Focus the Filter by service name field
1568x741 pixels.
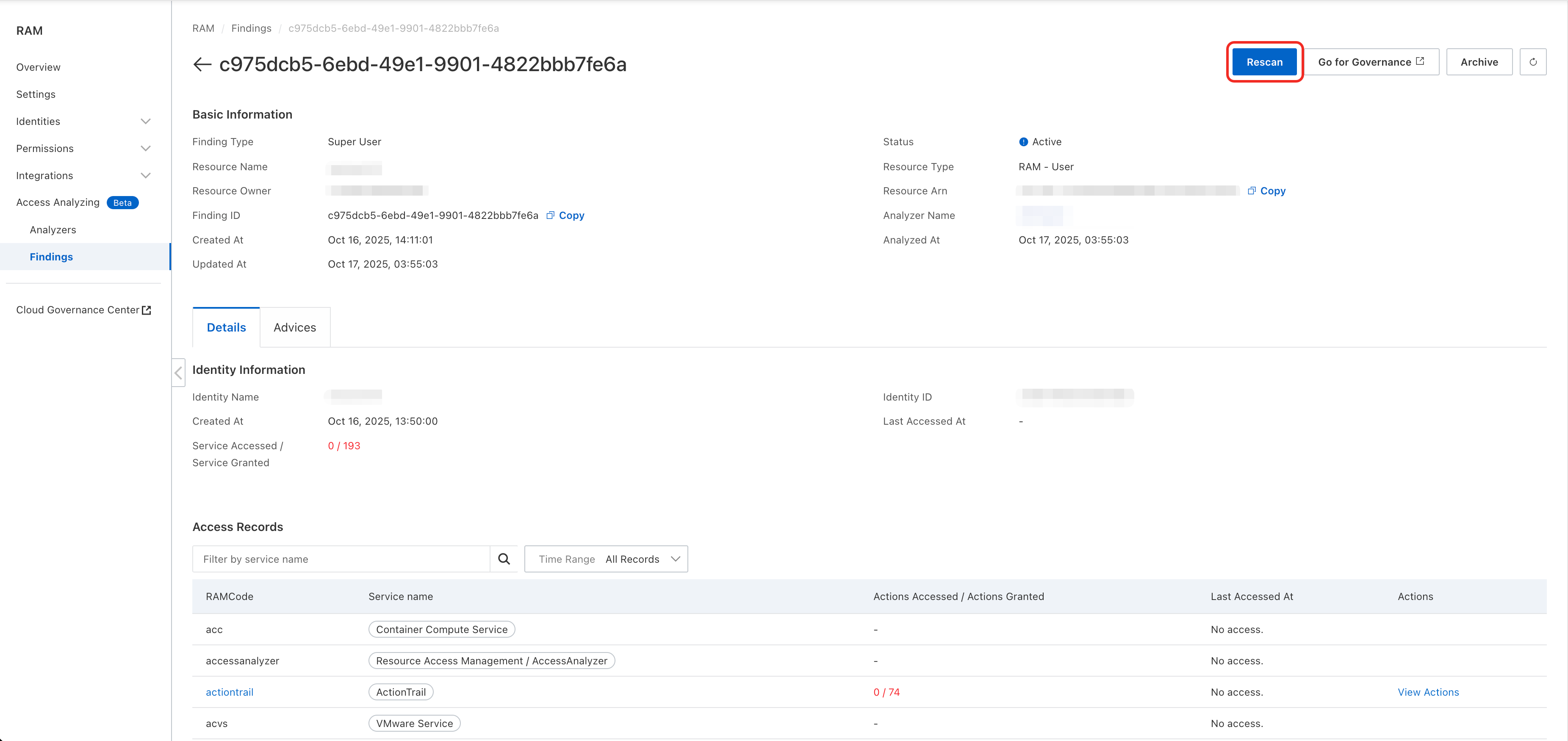click(x=341, y=559)
